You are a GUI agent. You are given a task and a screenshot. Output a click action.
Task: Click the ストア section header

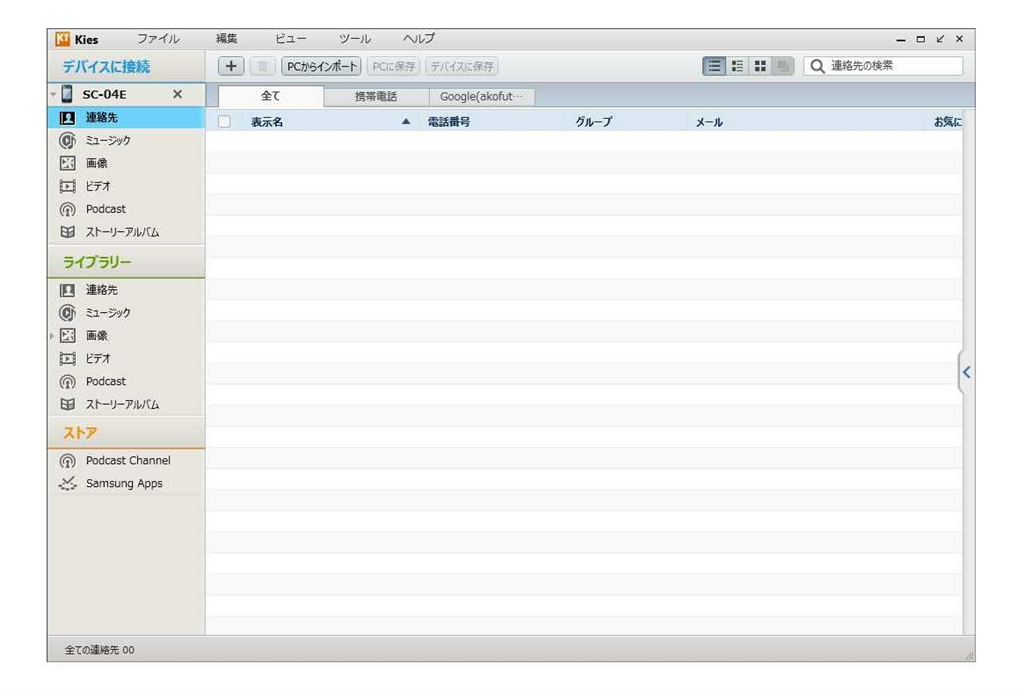coord(126,433)
